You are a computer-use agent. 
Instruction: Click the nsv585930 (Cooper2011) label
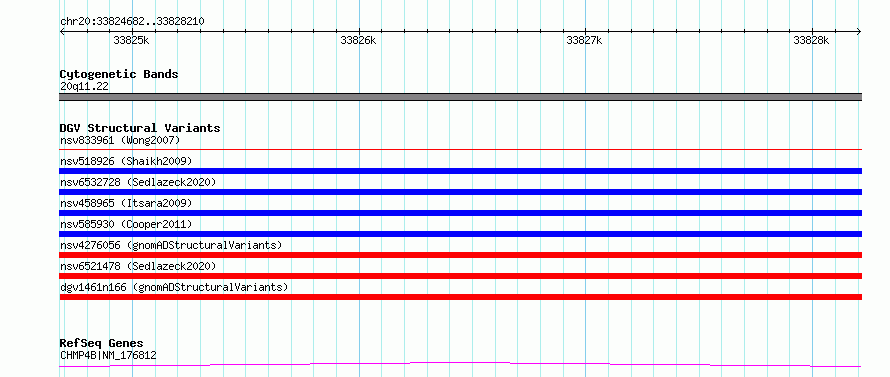[x=126, y=224]
